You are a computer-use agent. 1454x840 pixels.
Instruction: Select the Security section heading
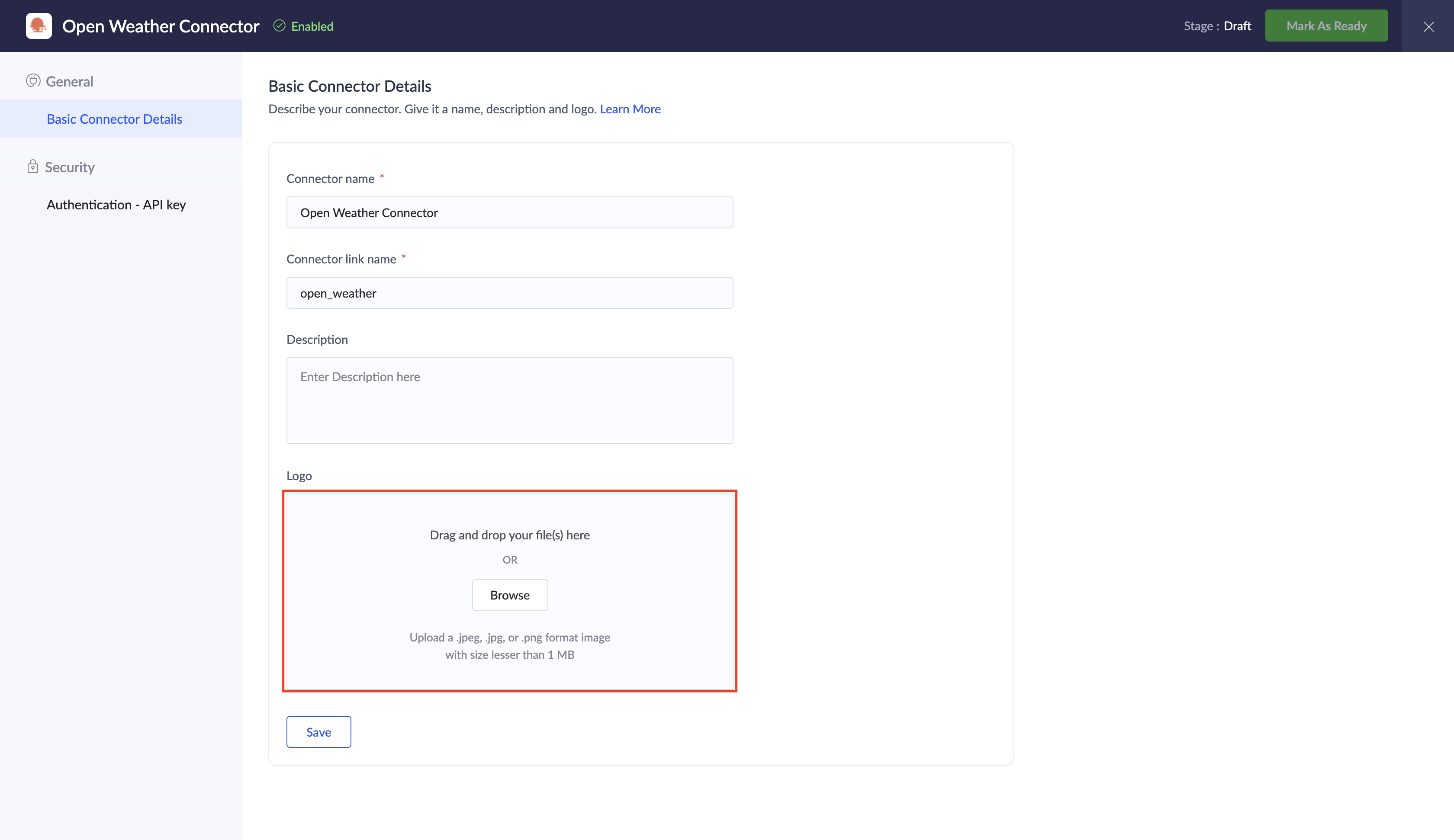70,167
